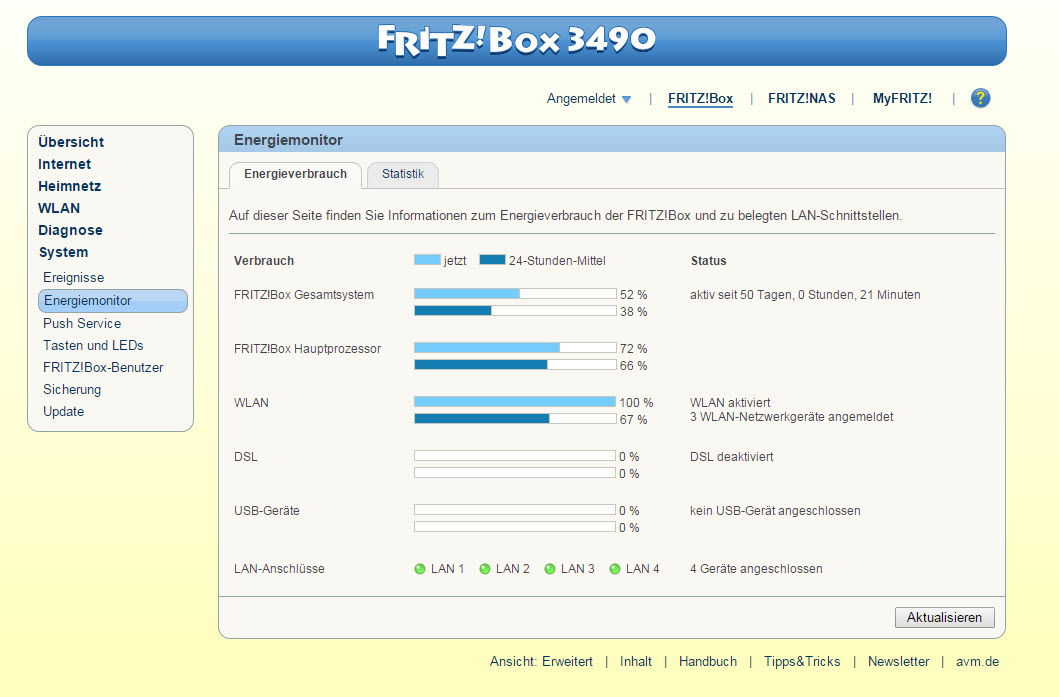Toggle view via Ansicht: Erweitert link

coord(541,661)
